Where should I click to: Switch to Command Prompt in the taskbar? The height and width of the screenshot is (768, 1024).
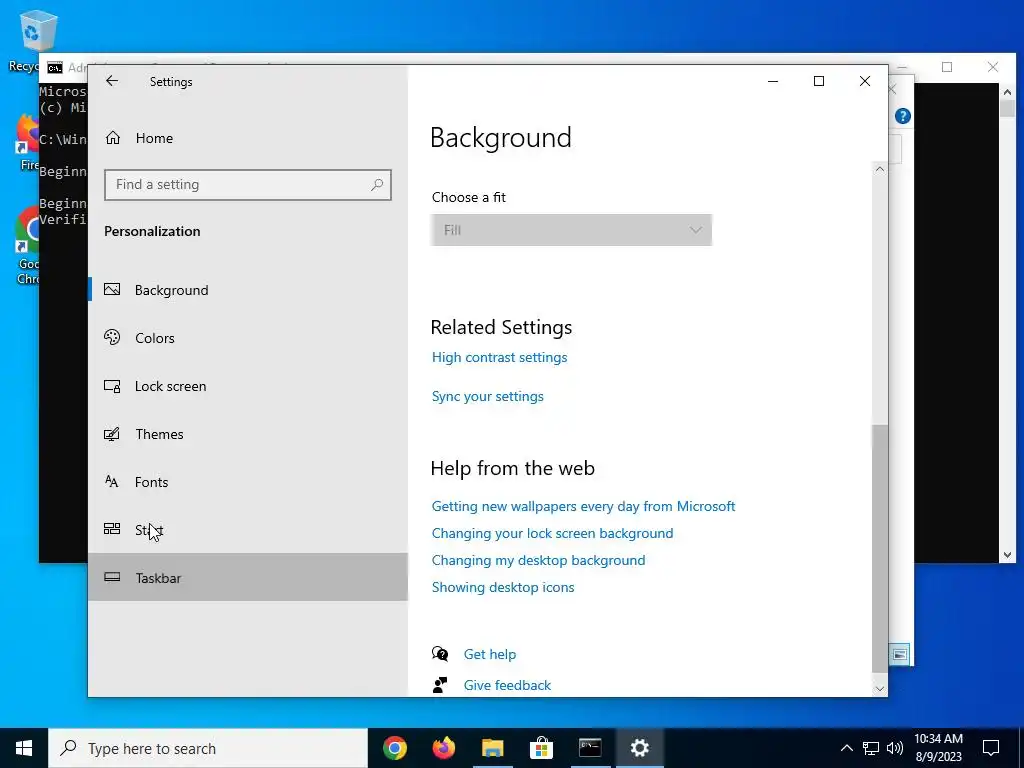pos(590,748)
